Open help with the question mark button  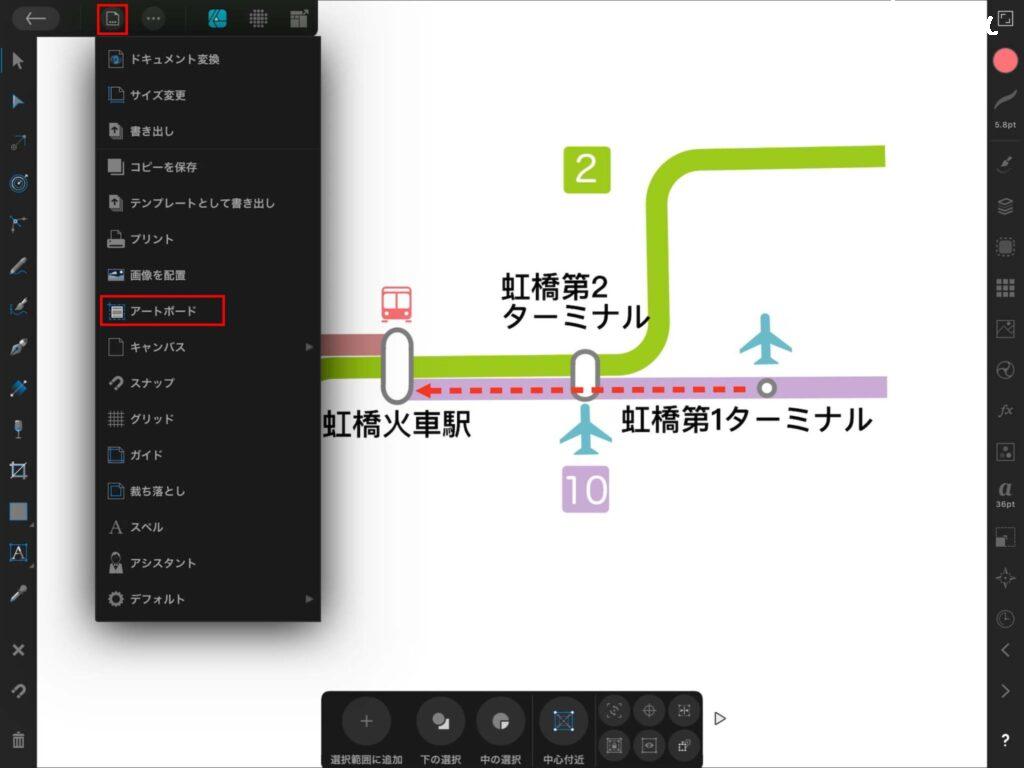click(1005, 740)
